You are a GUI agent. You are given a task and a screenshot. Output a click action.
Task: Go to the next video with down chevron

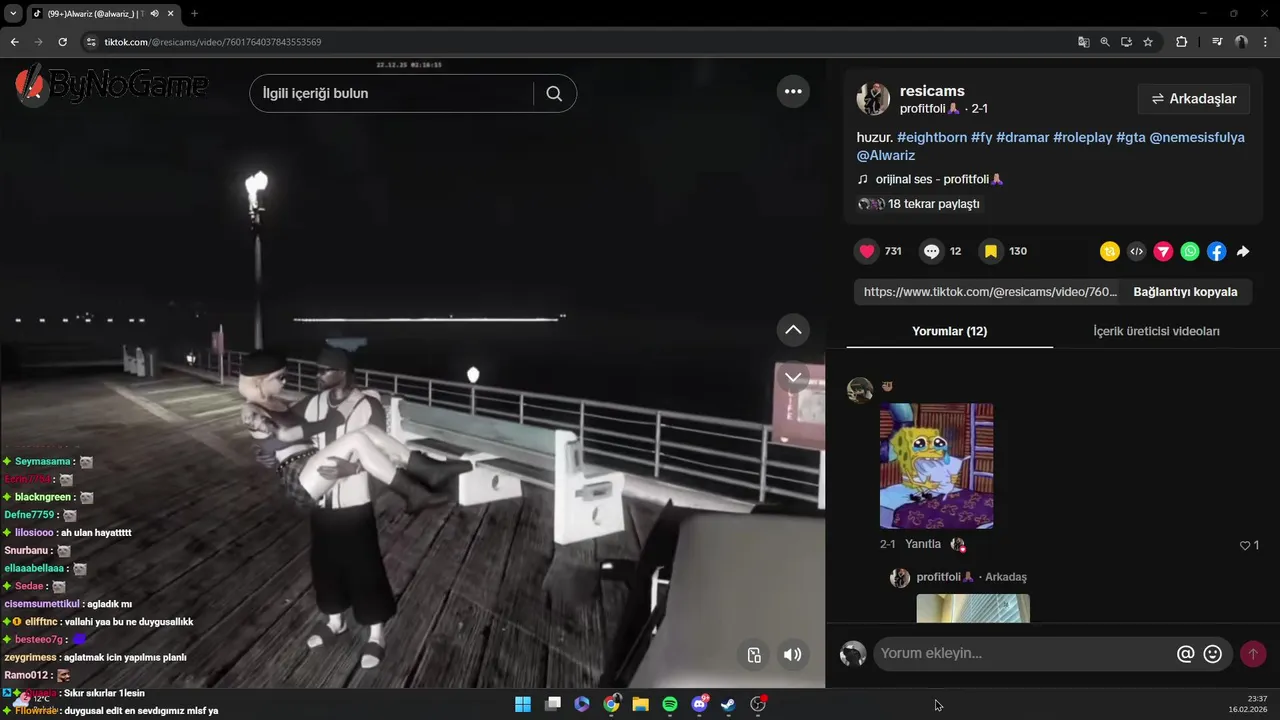coord(793,377)
